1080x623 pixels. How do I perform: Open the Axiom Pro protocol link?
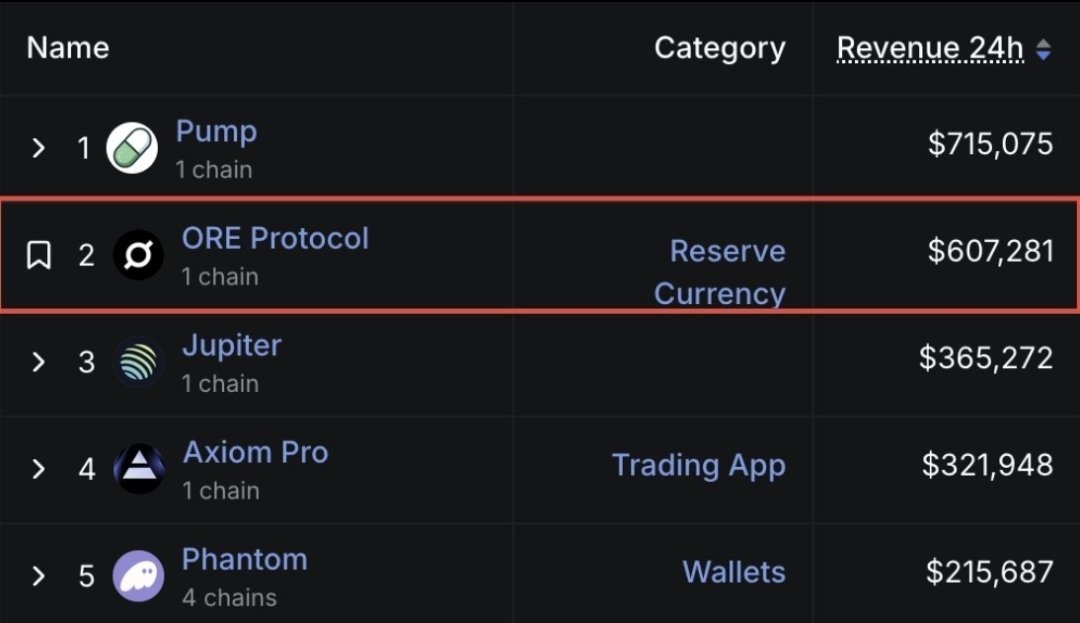point(255,452)
